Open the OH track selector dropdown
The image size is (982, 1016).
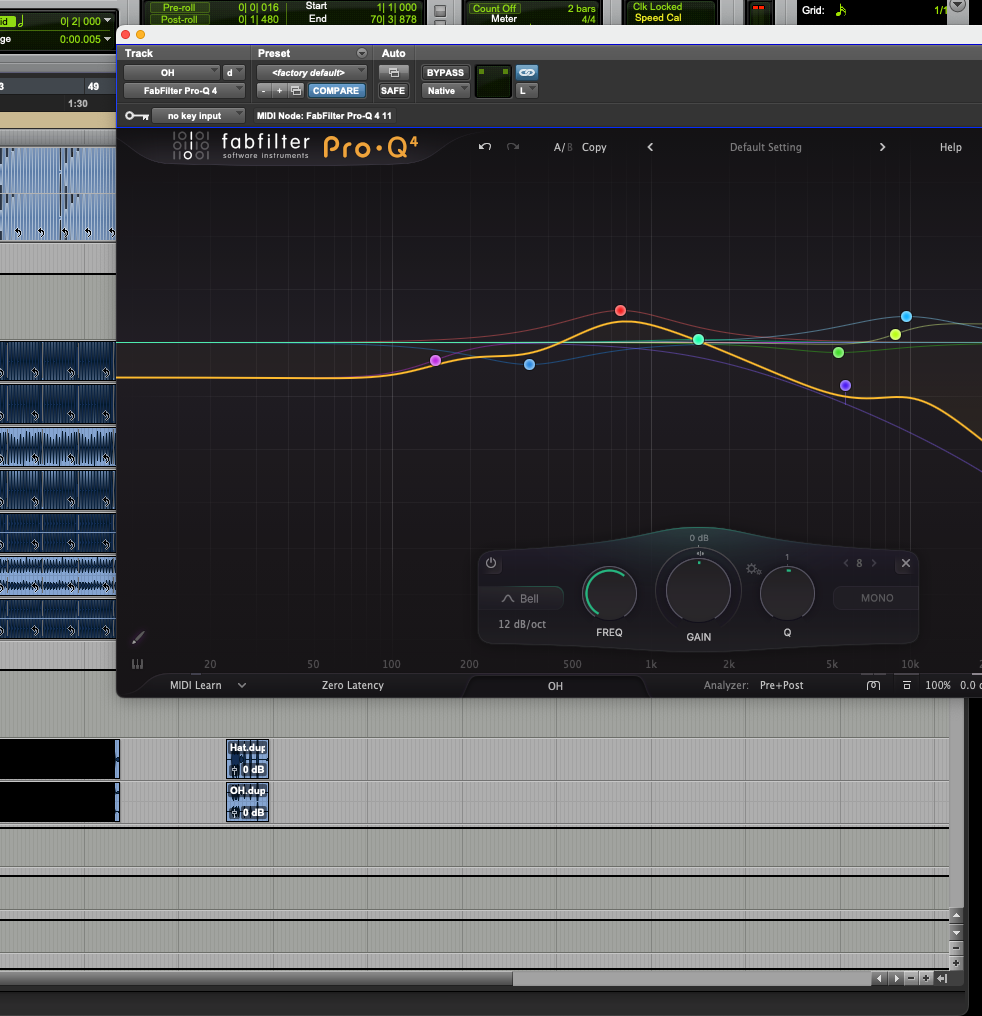click(x=172, y=73)
